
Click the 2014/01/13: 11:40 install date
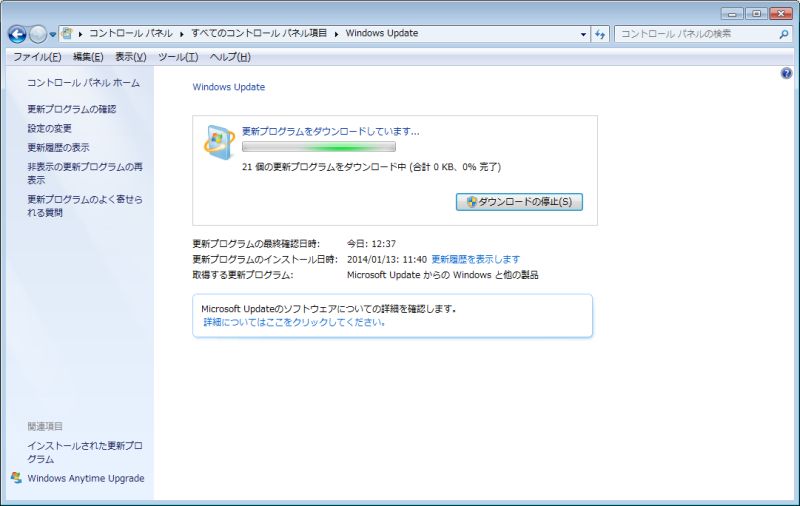(x=387, y=260)
